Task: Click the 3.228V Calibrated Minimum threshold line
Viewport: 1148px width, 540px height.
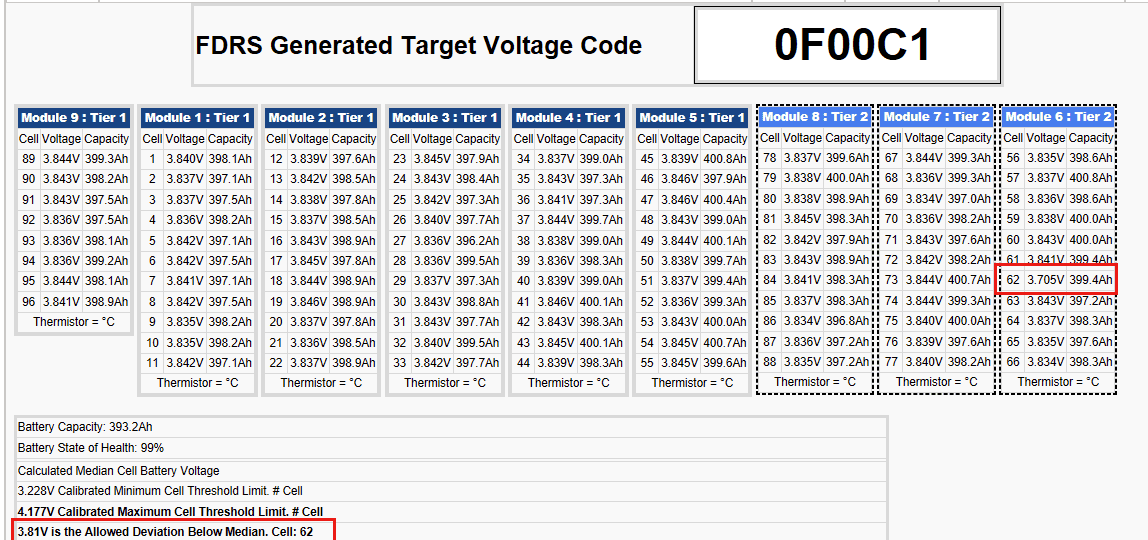Action: [160, 491]
